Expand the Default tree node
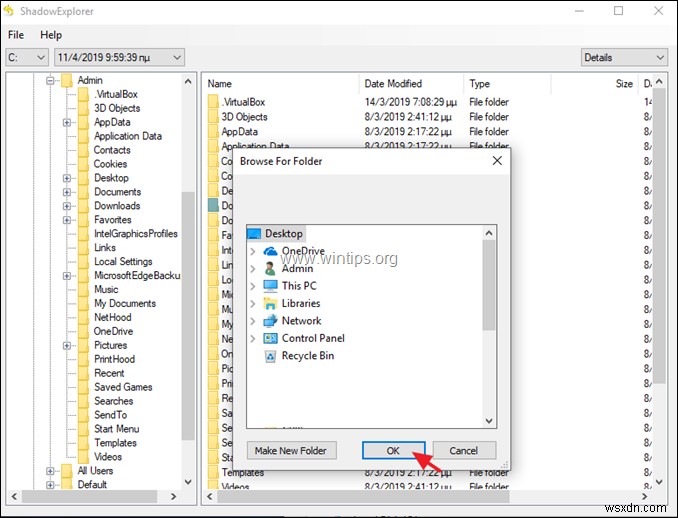Image resolution: width=678 pixels, height=518 pixels. click(50, 485)
